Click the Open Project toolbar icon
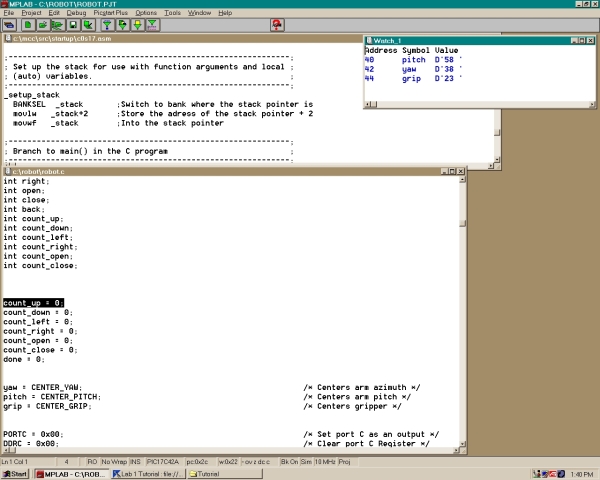Image resolution: width=600 pixels, height=480 pixels. pos(42,25)
